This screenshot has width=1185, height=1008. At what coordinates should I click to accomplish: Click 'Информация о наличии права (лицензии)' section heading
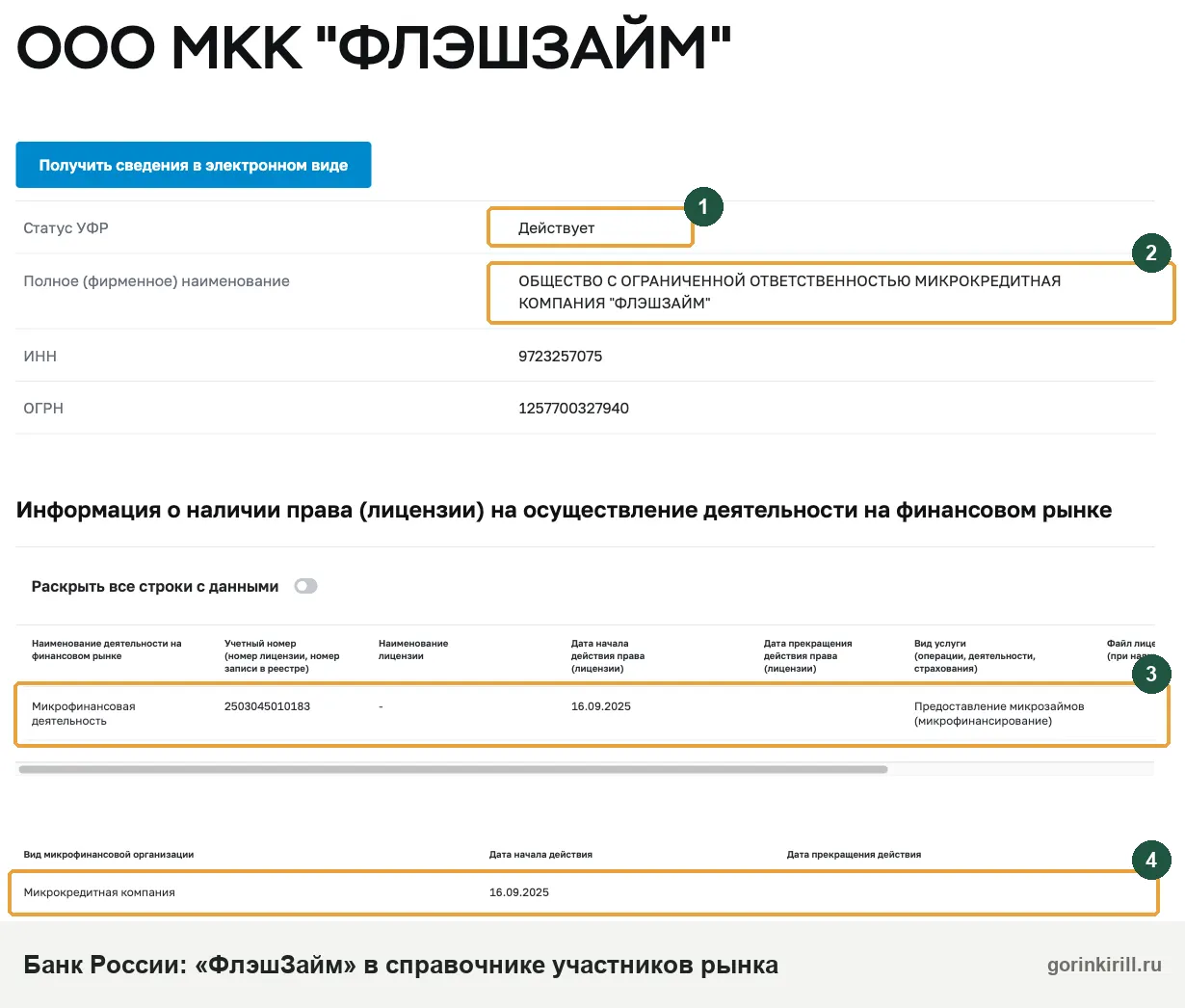coord(564,510)
